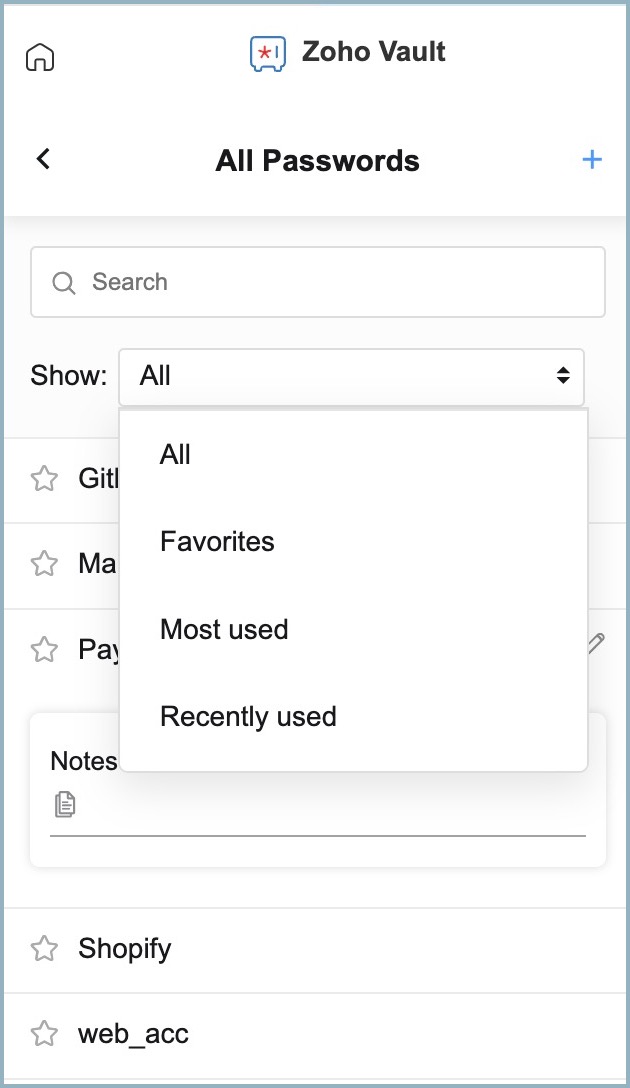
Task: Choose Favorites from the dropdown list
Action: click(217, 542)
